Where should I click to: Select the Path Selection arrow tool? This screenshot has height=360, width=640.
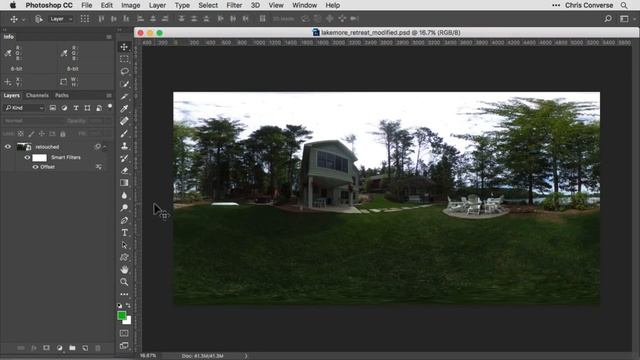124,245
